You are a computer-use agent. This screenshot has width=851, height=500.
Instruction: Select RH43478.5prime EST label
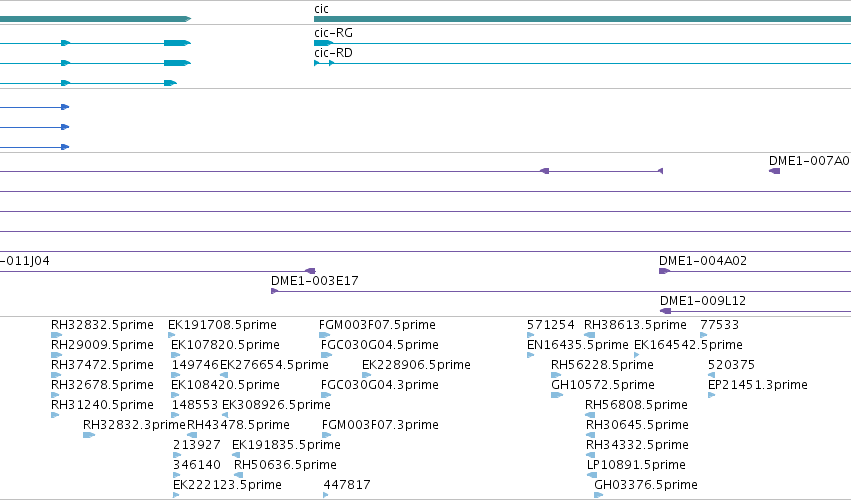coord(238,425)
